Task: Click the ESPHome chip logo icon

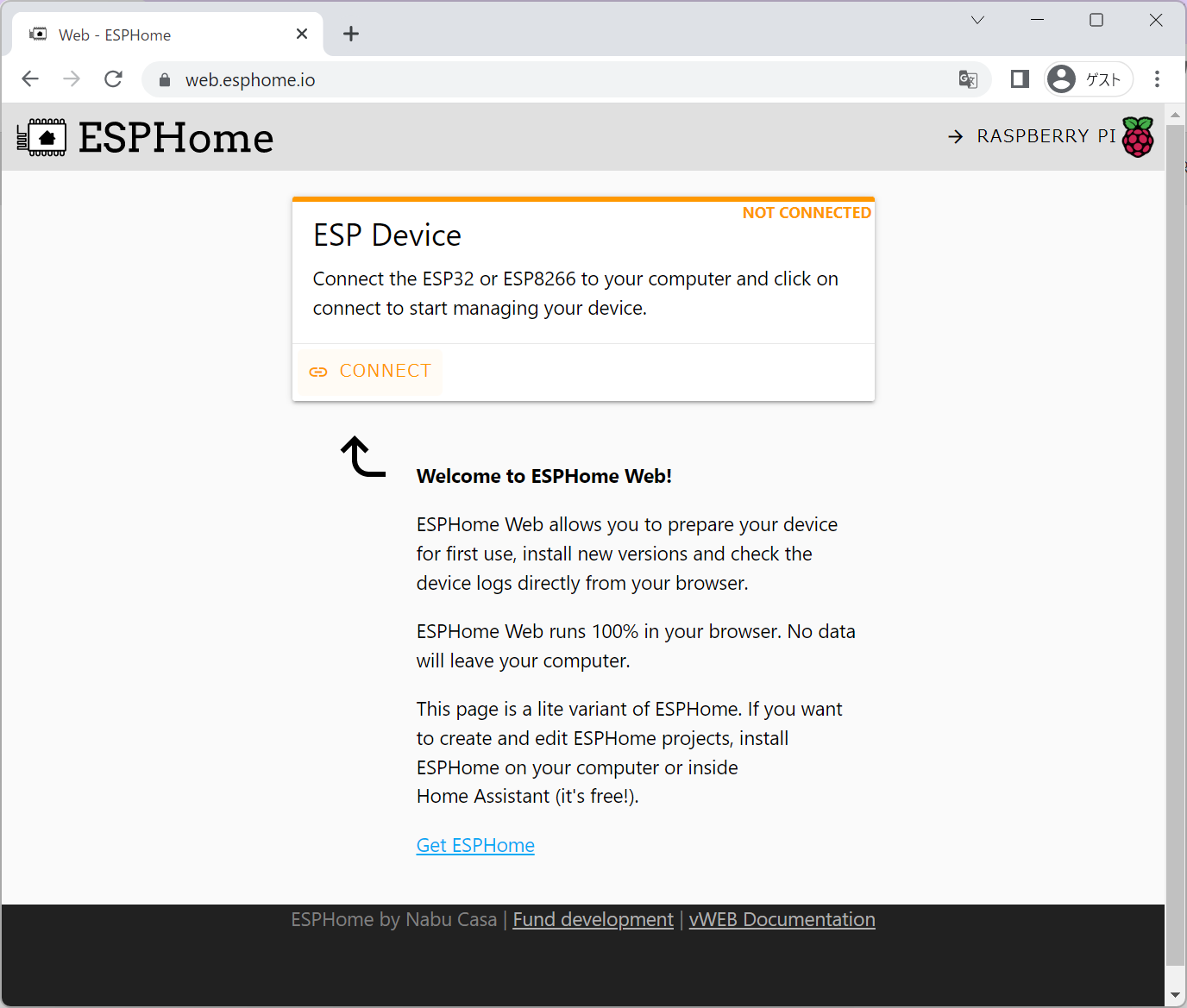Action: point(42,136)
